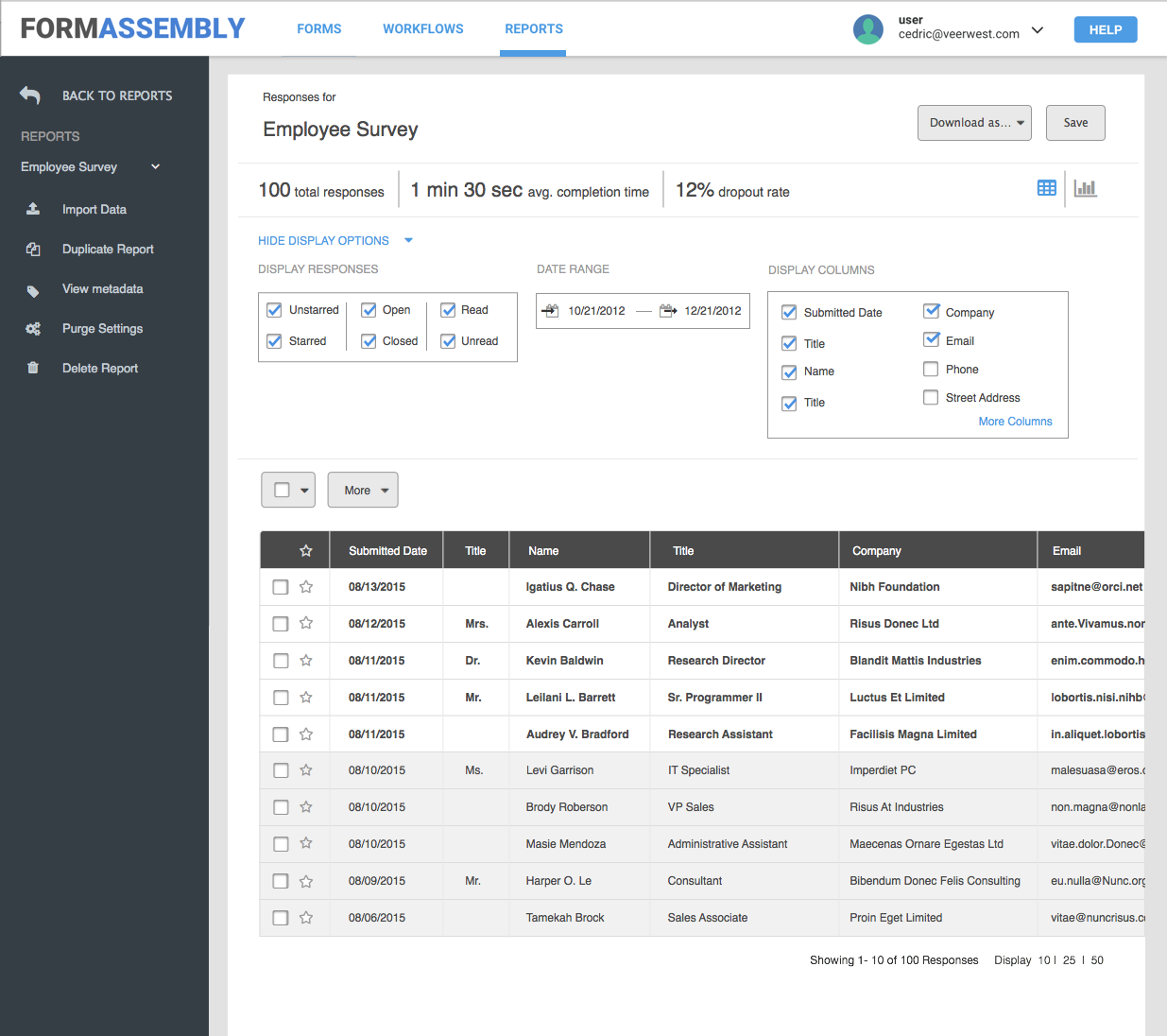Click the Duplicate Report copy icon

pyautogui.click(x=33, y=250)
